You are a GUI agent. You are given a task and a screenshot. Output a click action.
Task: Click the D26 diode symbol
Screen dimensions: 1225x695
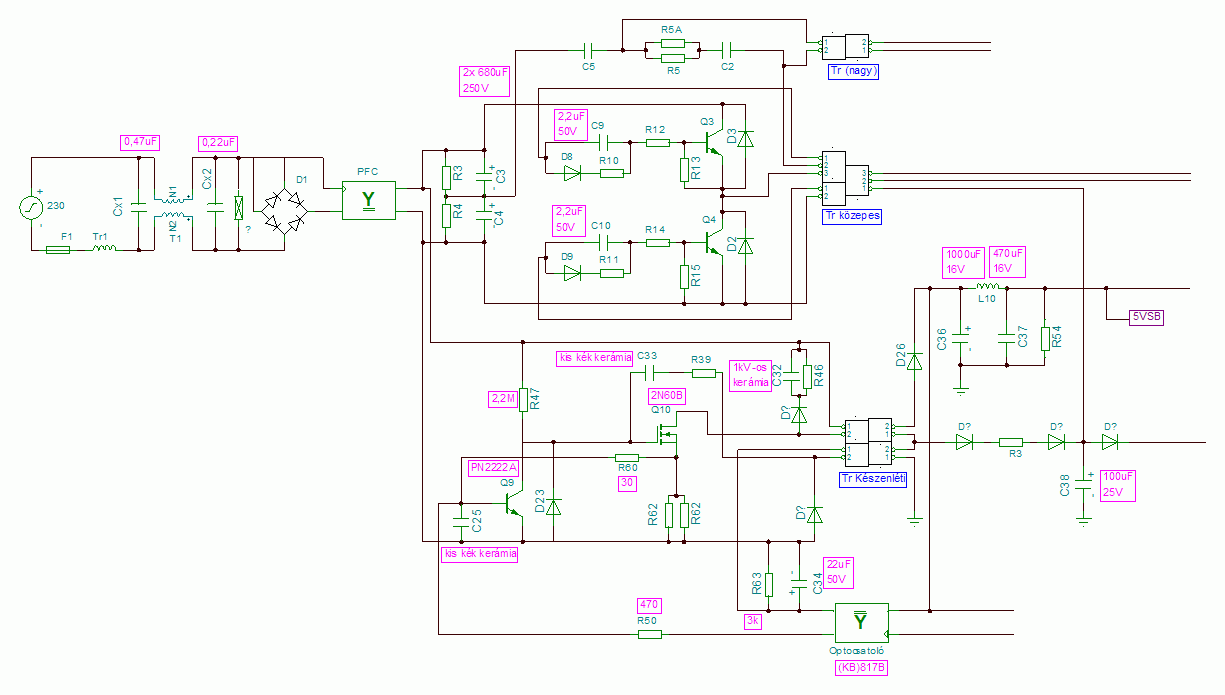914,363
